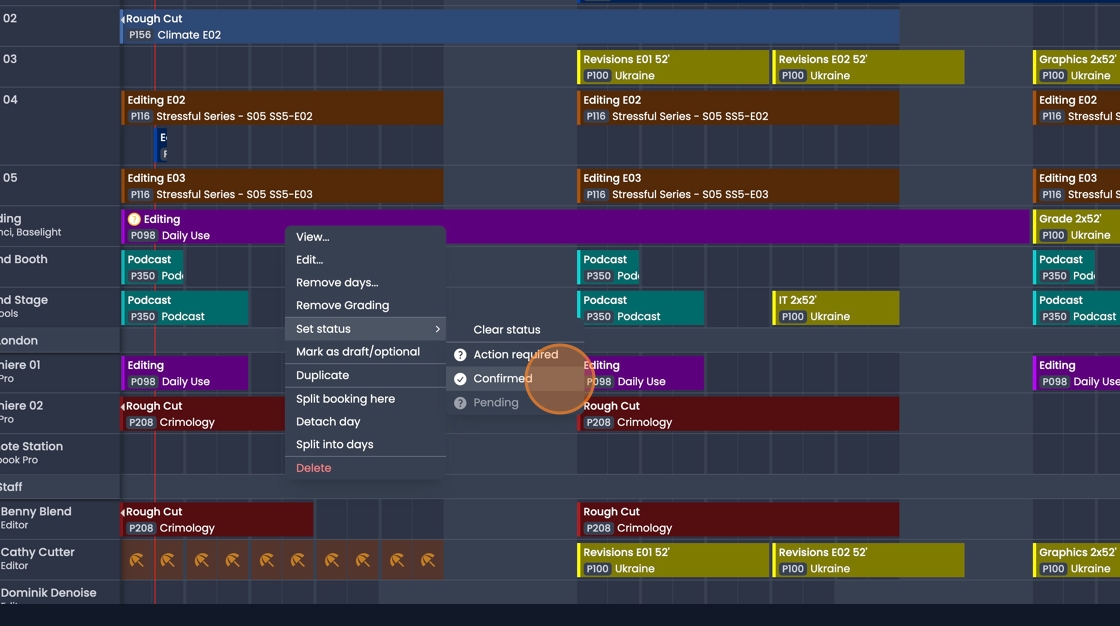Viewport: 1120px width, 626px height.
Task: Click the grayed-out Pending status icon
Action: (x=459, y=402)
